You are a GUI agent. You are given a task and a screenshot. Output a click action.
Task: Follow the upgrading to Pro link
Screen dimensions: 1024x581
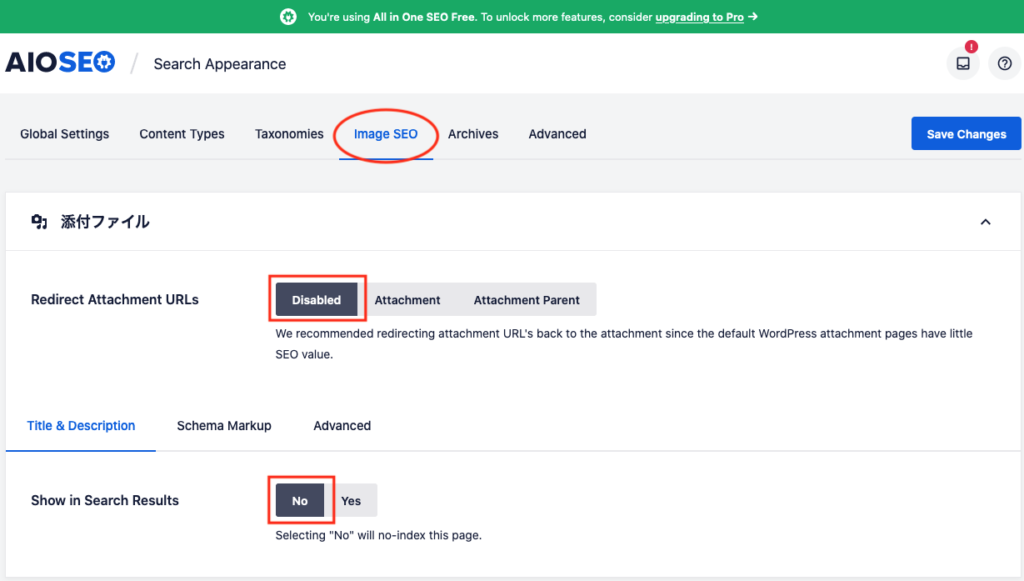pos(699,17)
